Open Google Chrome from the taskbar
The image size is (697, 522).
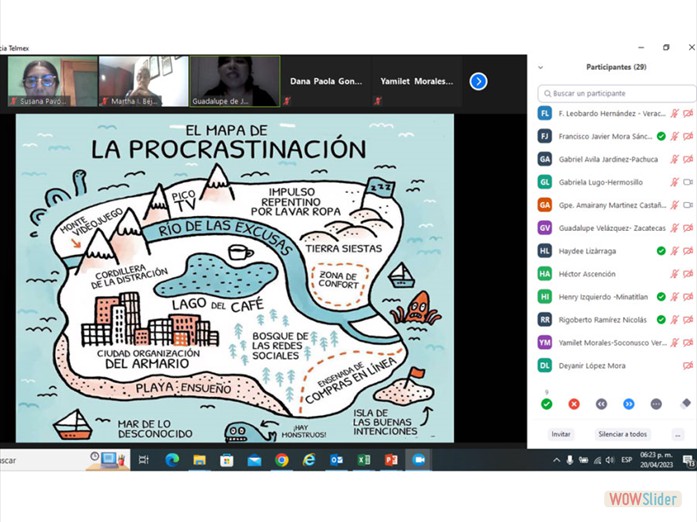[281, 460]
